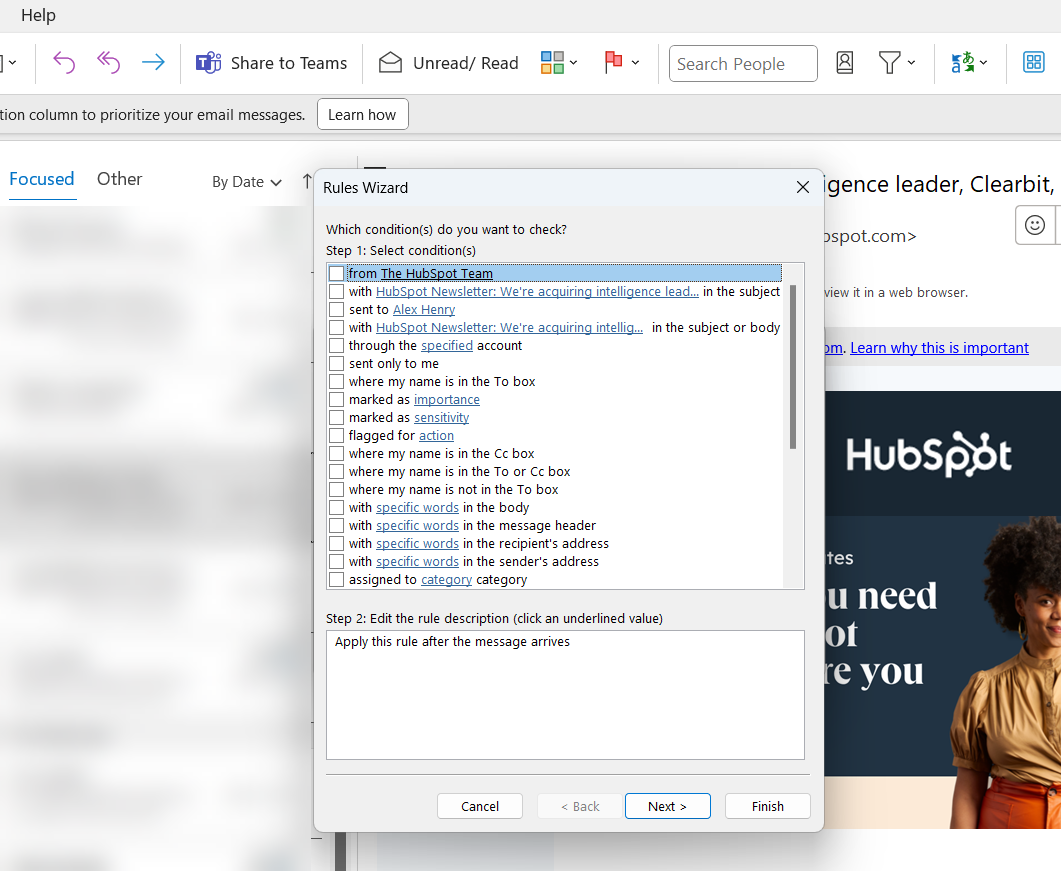Click the Next > button
Screen dimensions: 1061x871
667,806
